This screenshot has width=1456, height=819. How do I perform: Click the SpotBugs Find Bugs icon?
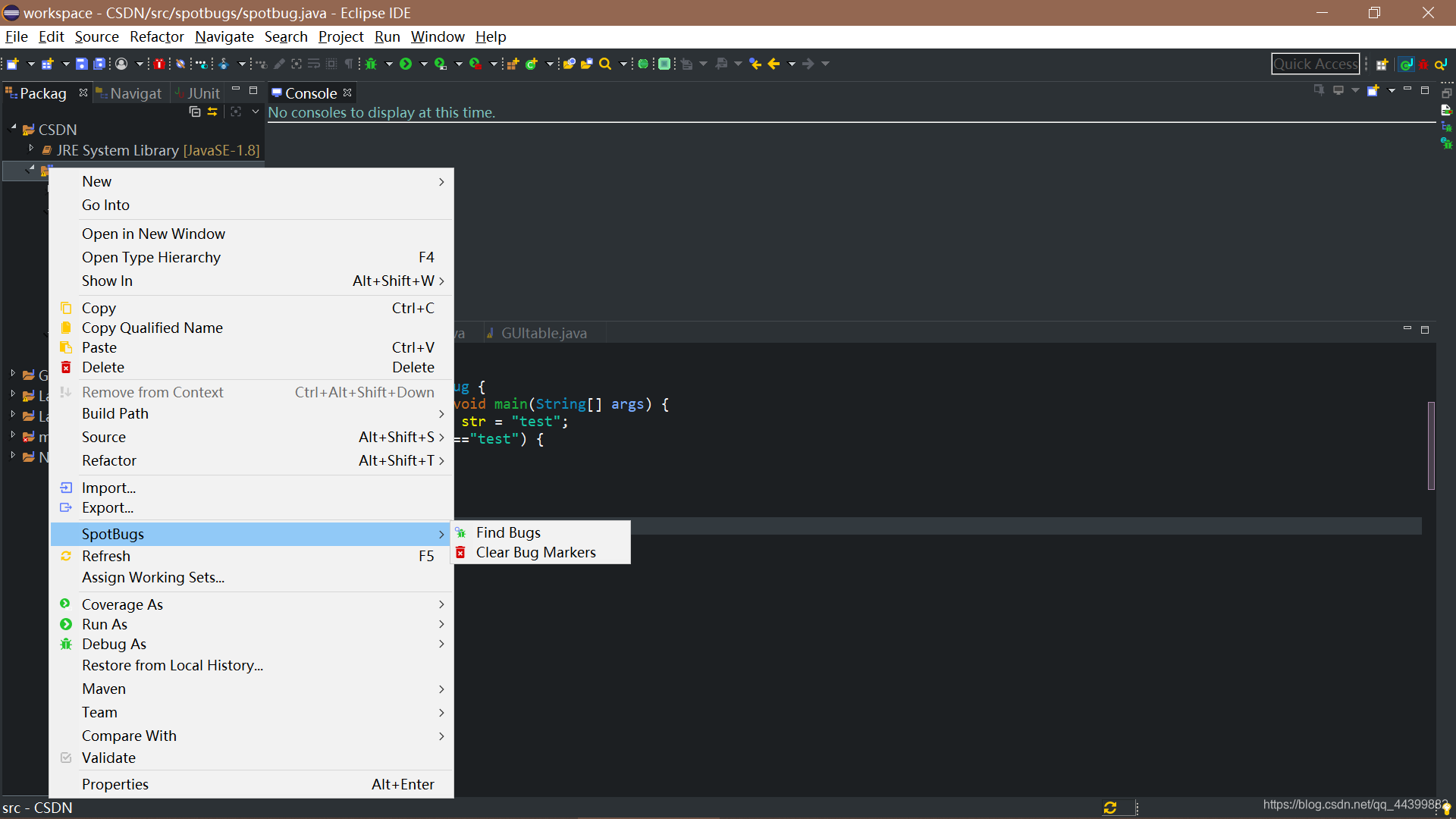tap(462, 531)
